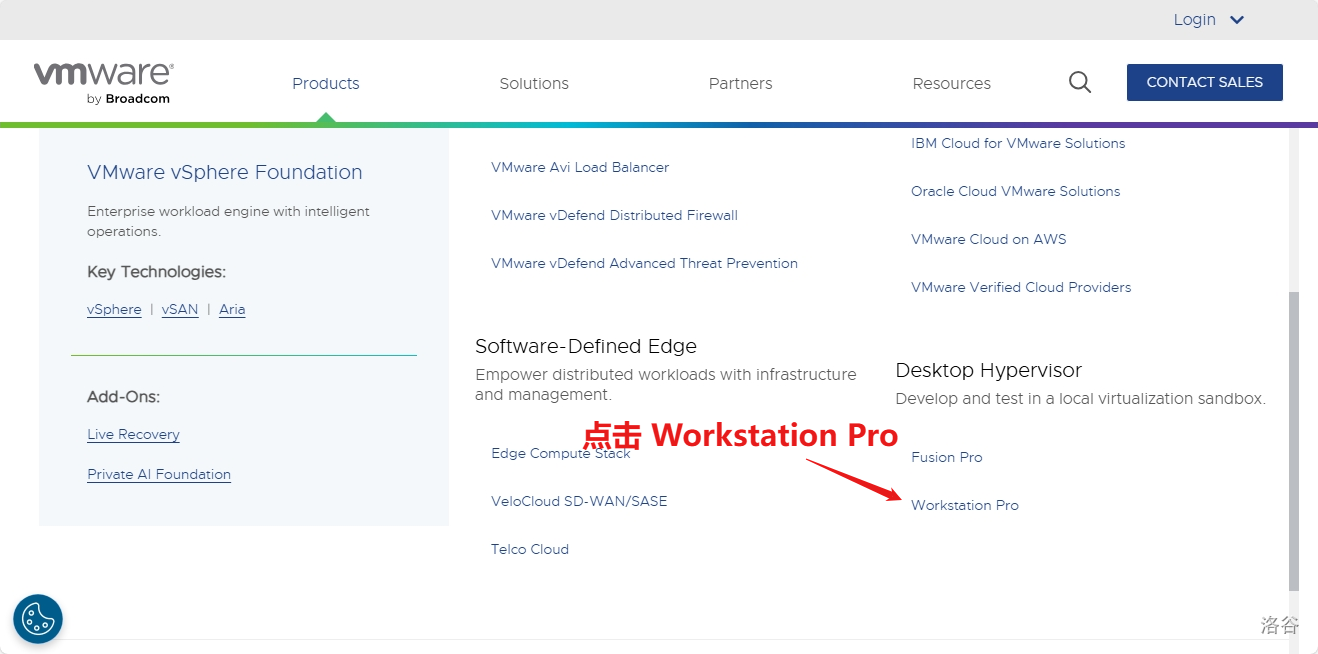Image resolution: width=1318 pixels, height=654 pixels.
Task: Follow the Aria key technology link
Action: [232, 309]
